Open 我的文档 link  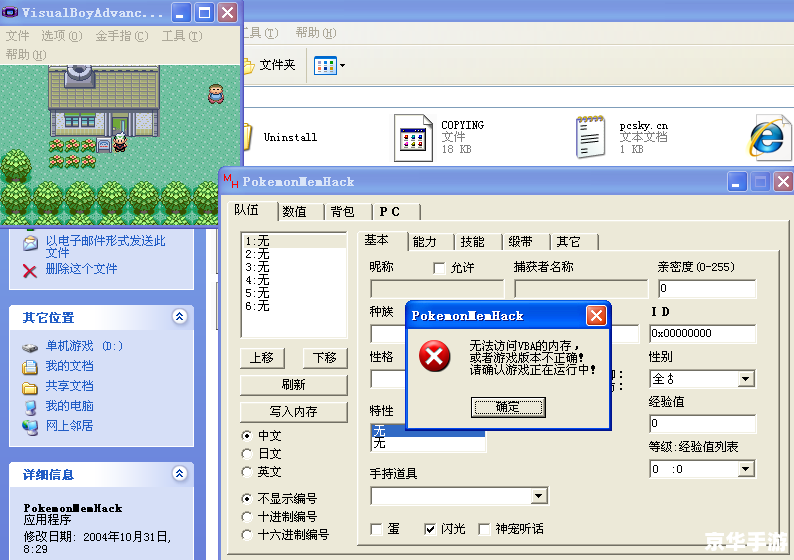69,366
